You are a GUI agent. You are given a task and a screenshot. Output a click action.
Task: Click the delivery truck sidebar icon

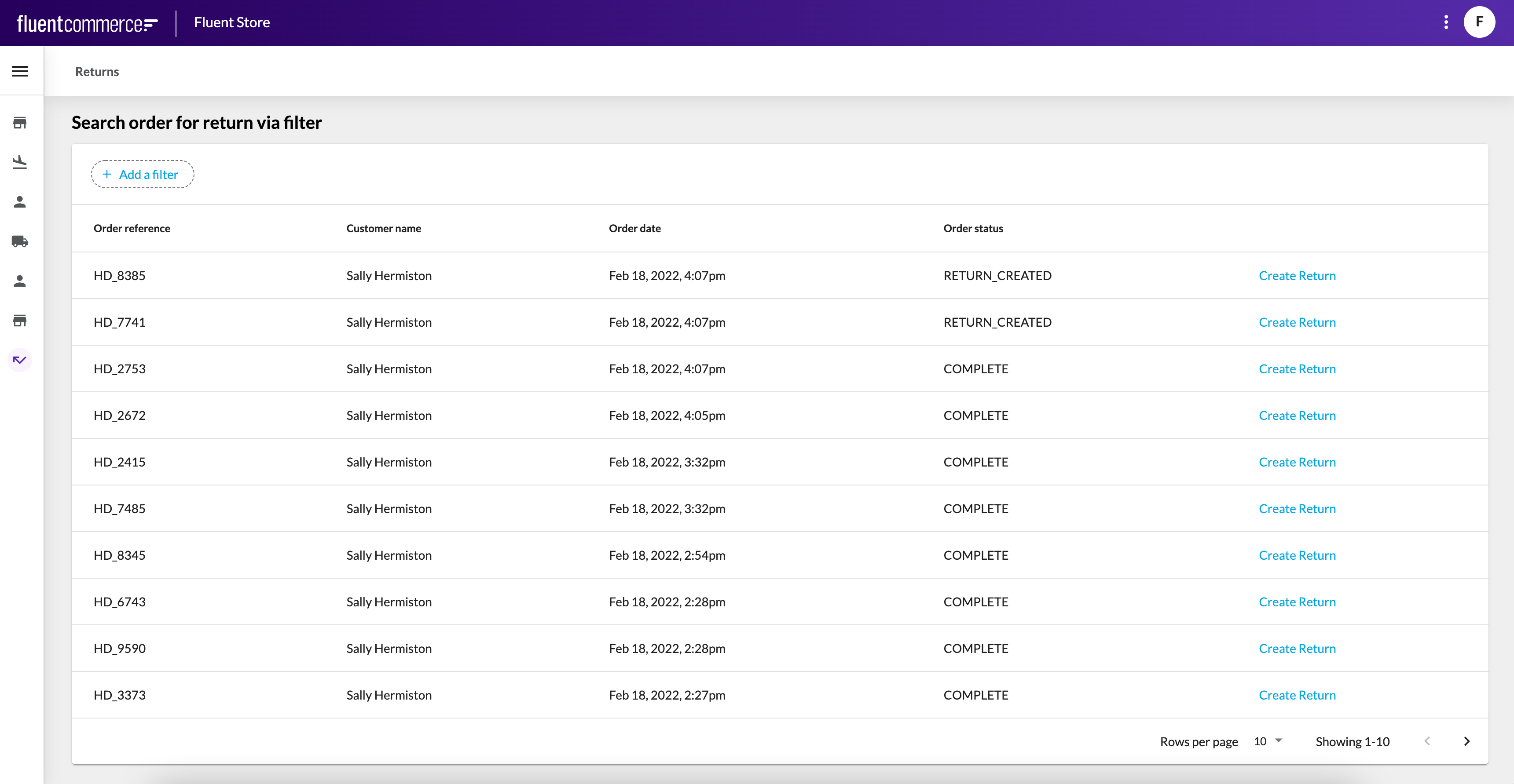[20, 241]
